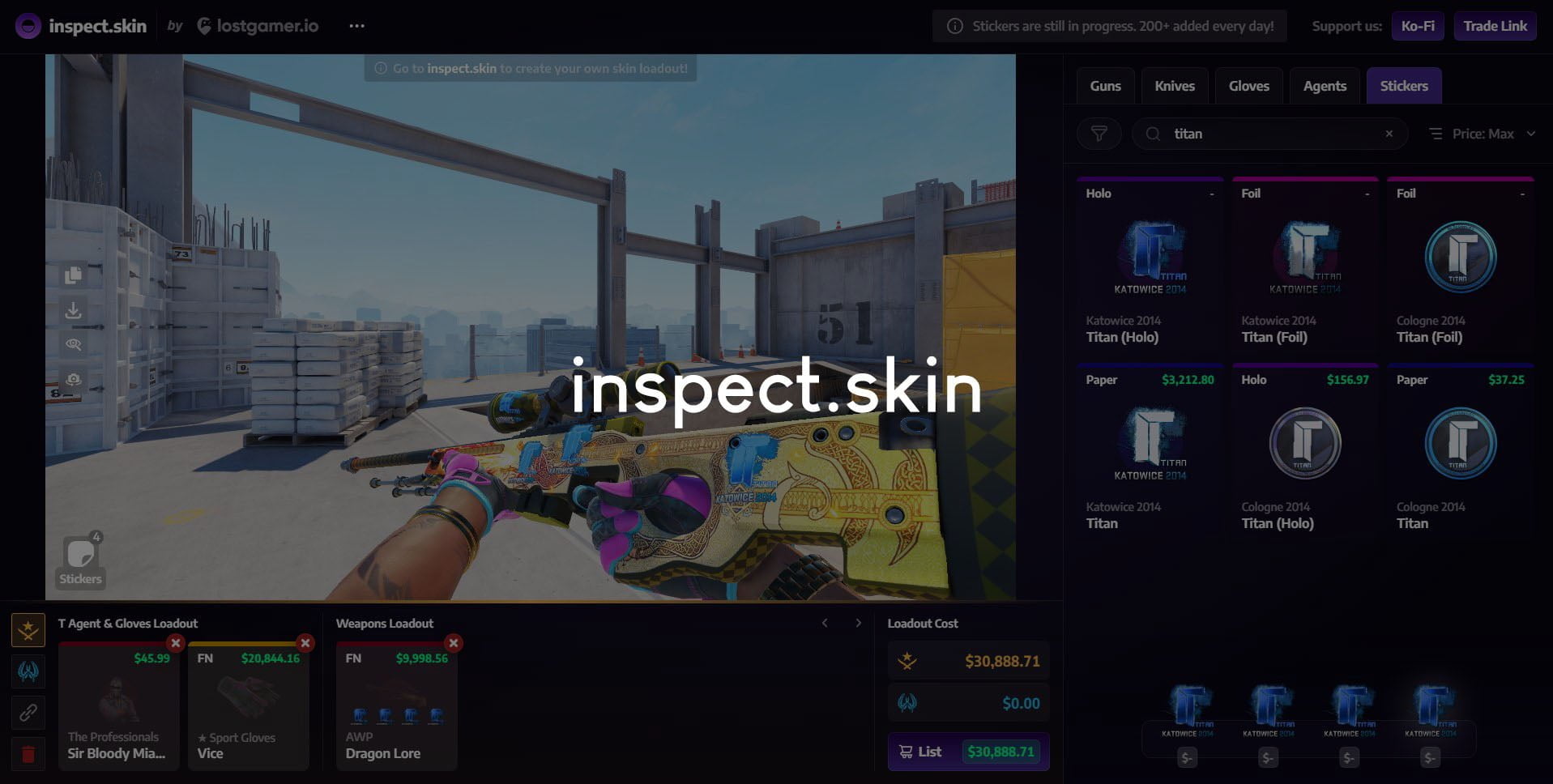Select Katowice 2014 Titan paper sticker

coord(1150,452)
